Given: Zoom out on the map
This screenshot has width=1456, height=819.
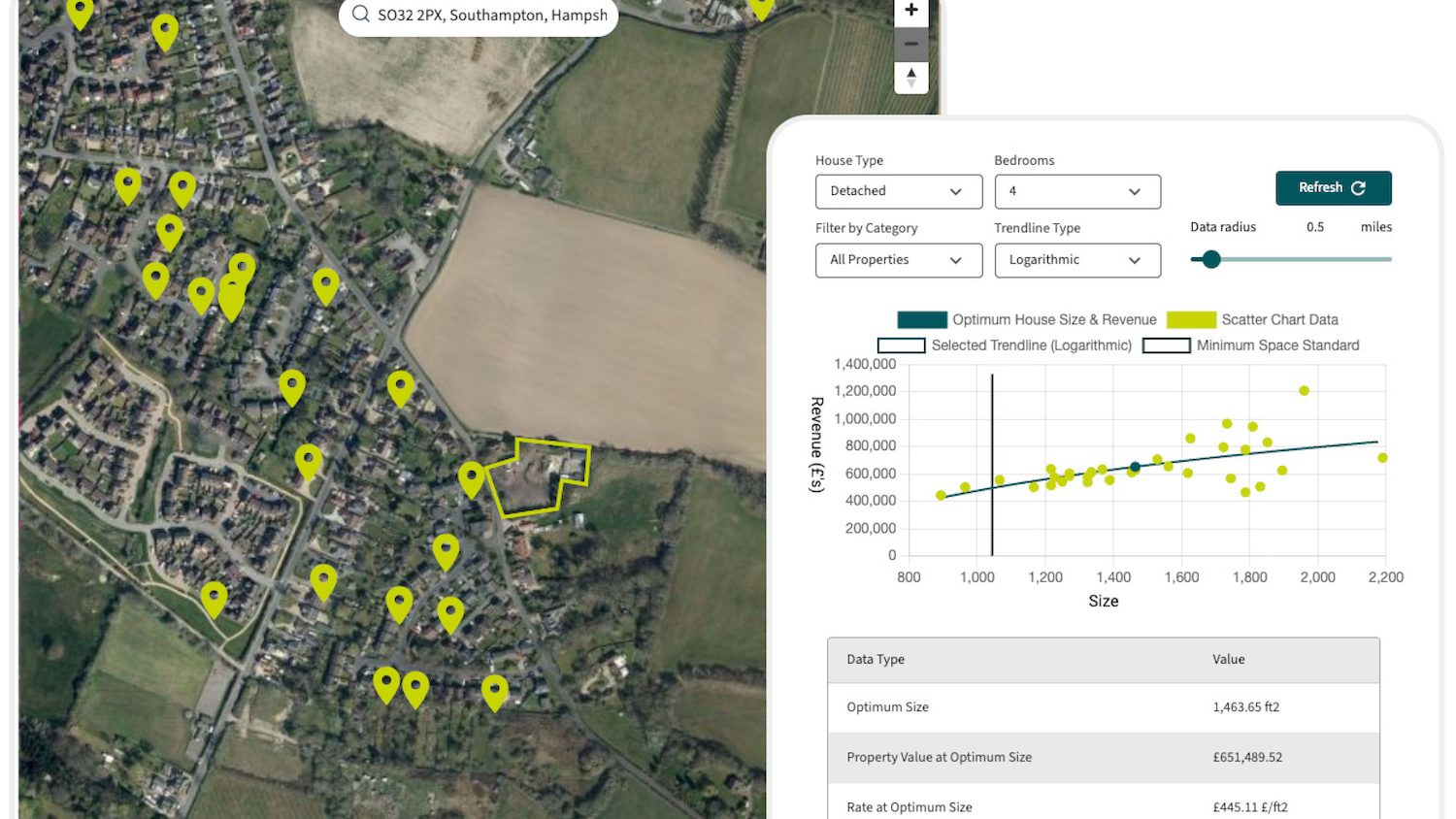Looking at the screenshot, I should click(x=910, y=43).
